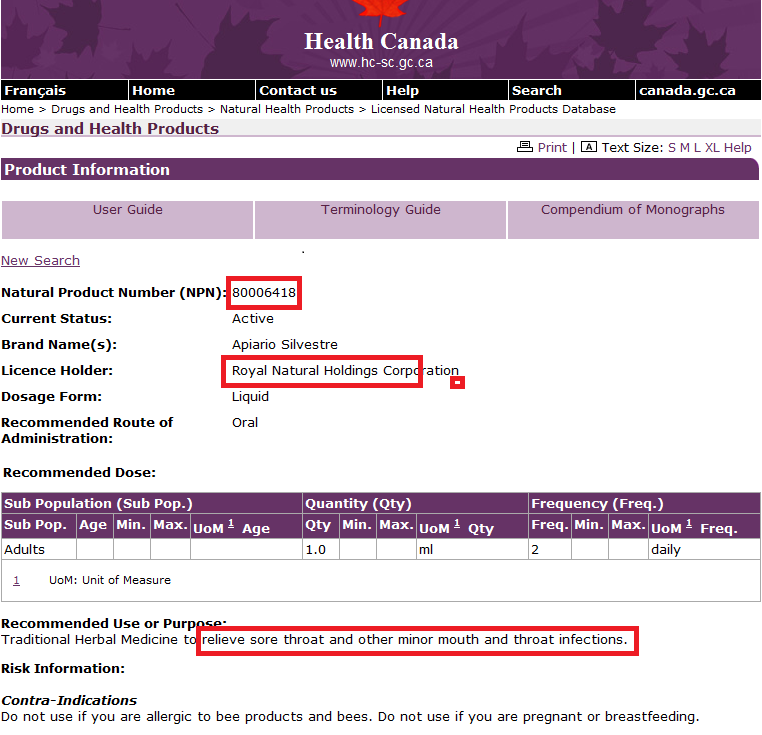The width and height of the screenshot is (762, 735).
Task: Open Licensed Natural Health Products Database breadcrumb
Action: coord(493,109)
